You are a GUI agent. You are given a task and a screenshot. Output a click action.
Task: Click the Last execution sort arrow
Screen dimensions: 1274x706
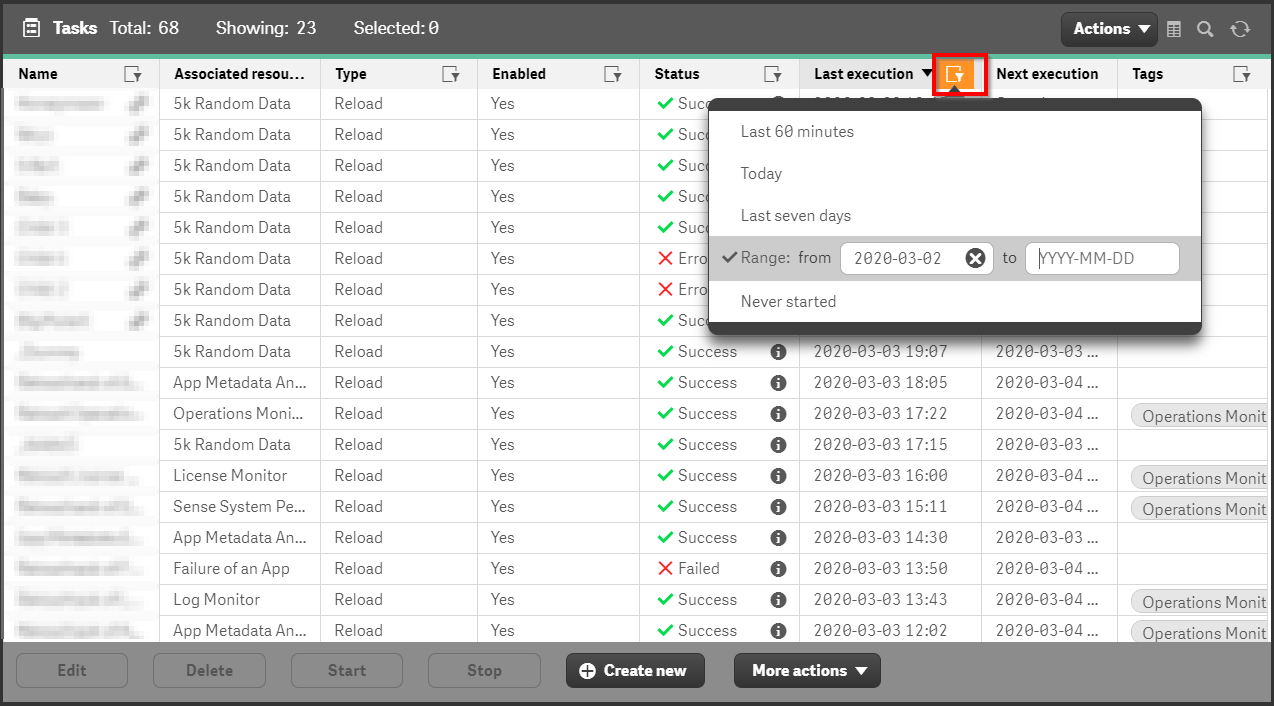pyautogui.click(x=926, y=73)
